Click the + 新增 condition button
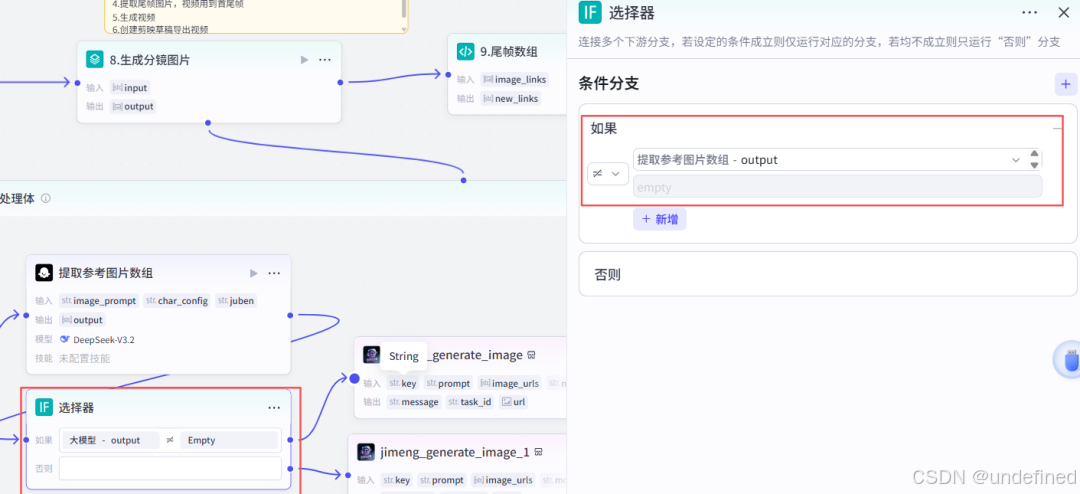 click(x=660, y=218)
